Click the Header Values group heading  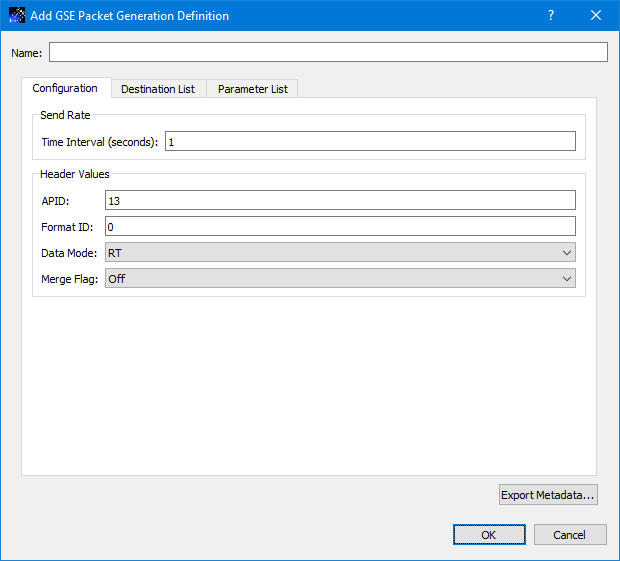[x=75, y=174]
